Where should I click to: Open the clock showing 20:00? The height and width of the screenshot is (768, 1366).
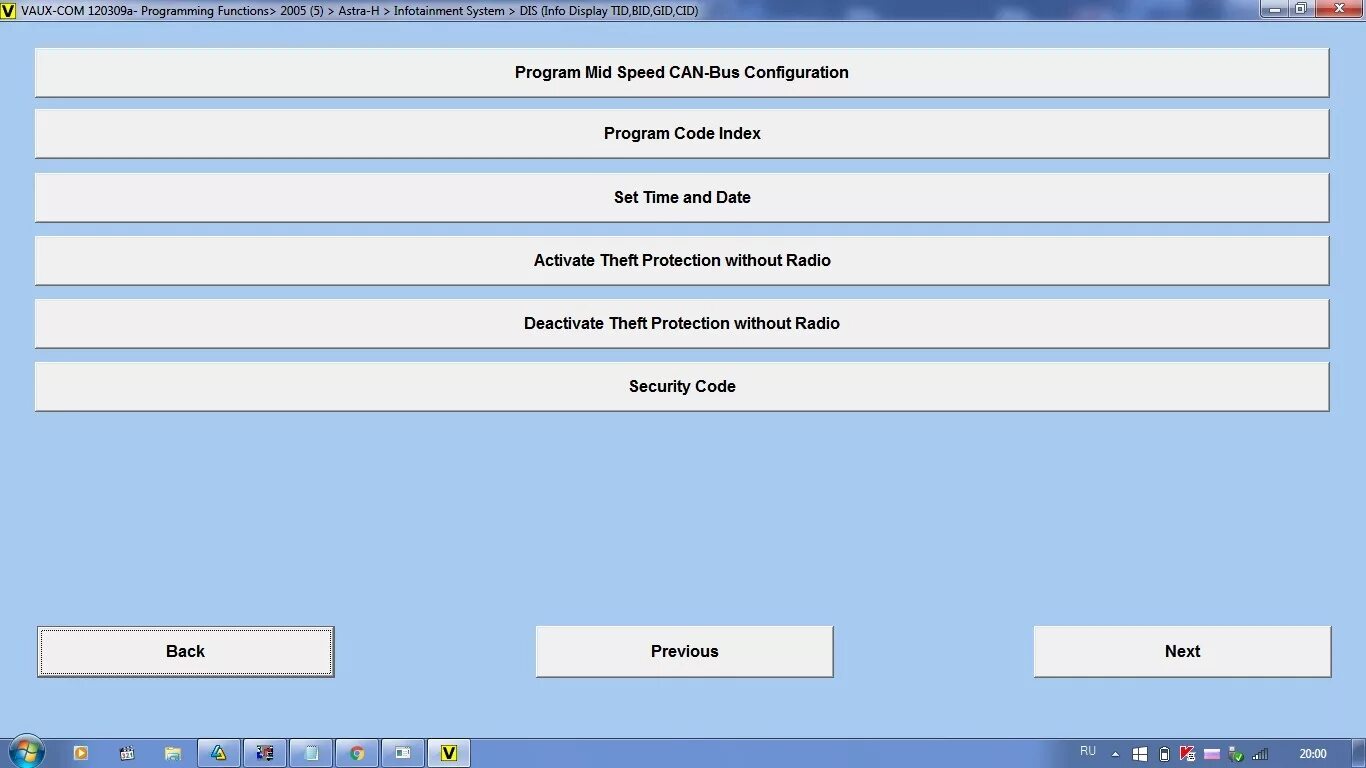click(1313, 754)
